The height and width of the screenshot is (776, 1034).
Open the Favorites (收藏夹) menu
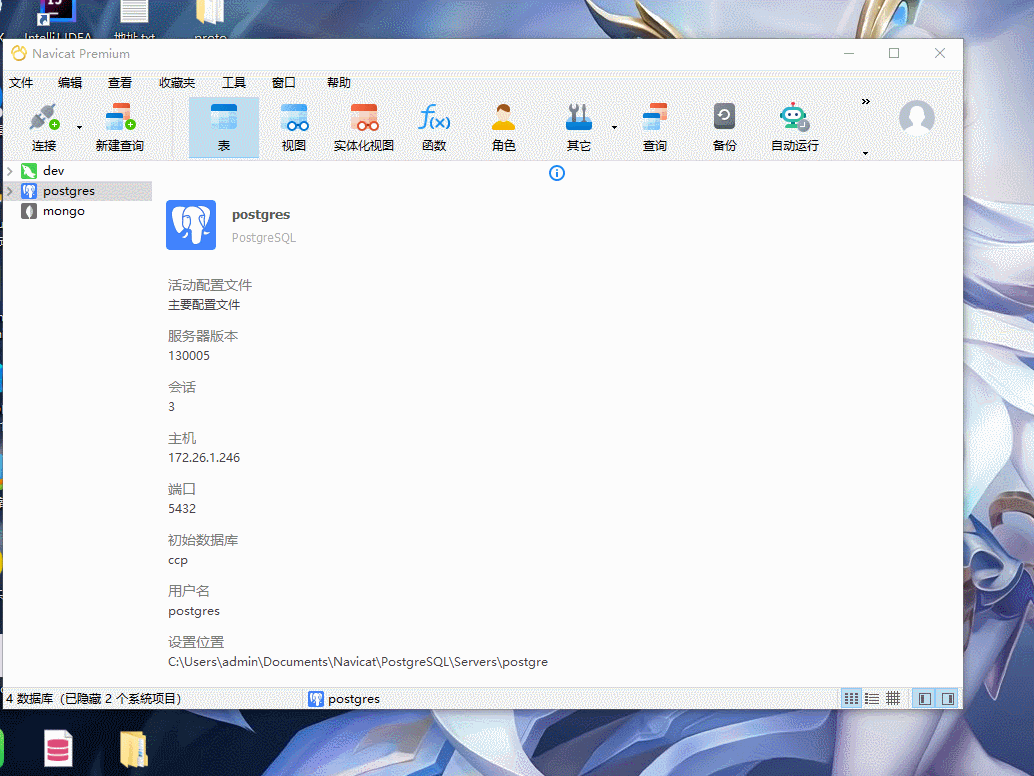point(177,82)
